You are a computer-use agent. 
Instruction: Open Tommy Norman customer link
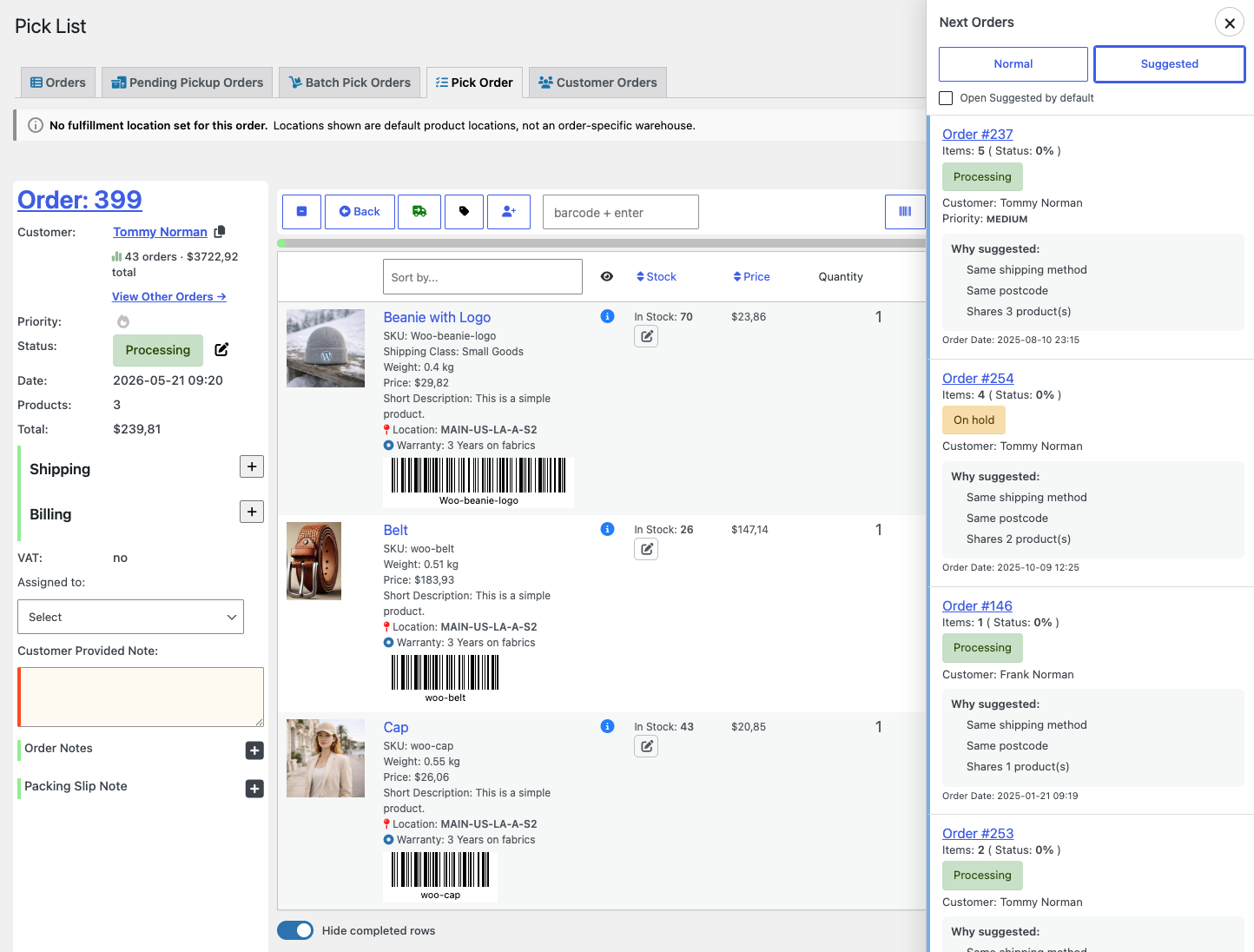coord(160,232)
